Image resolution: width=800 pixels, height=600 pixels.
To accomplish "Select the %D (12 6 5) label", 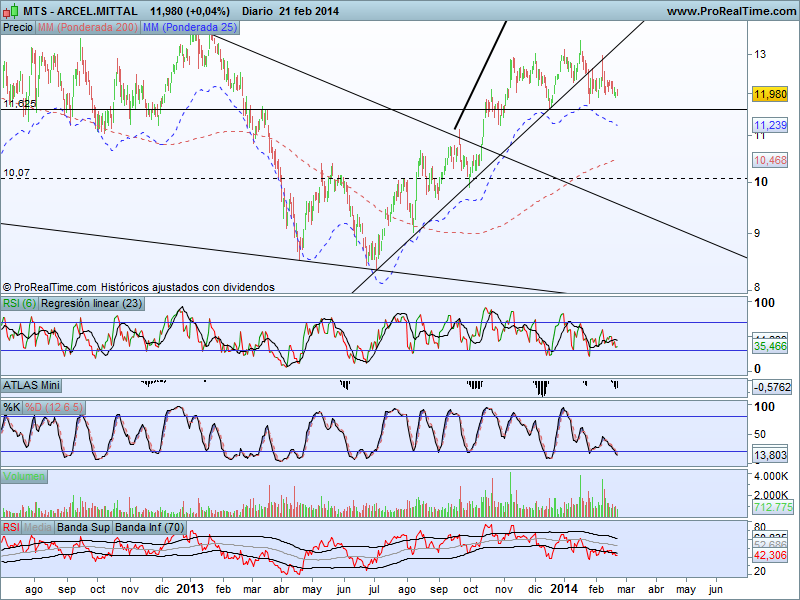I will coord(54,407).
